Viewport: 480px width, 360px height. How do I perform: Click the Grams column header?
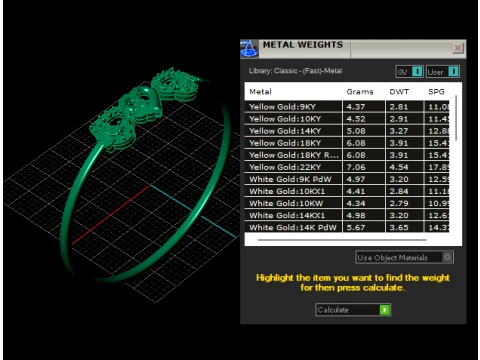360,92
